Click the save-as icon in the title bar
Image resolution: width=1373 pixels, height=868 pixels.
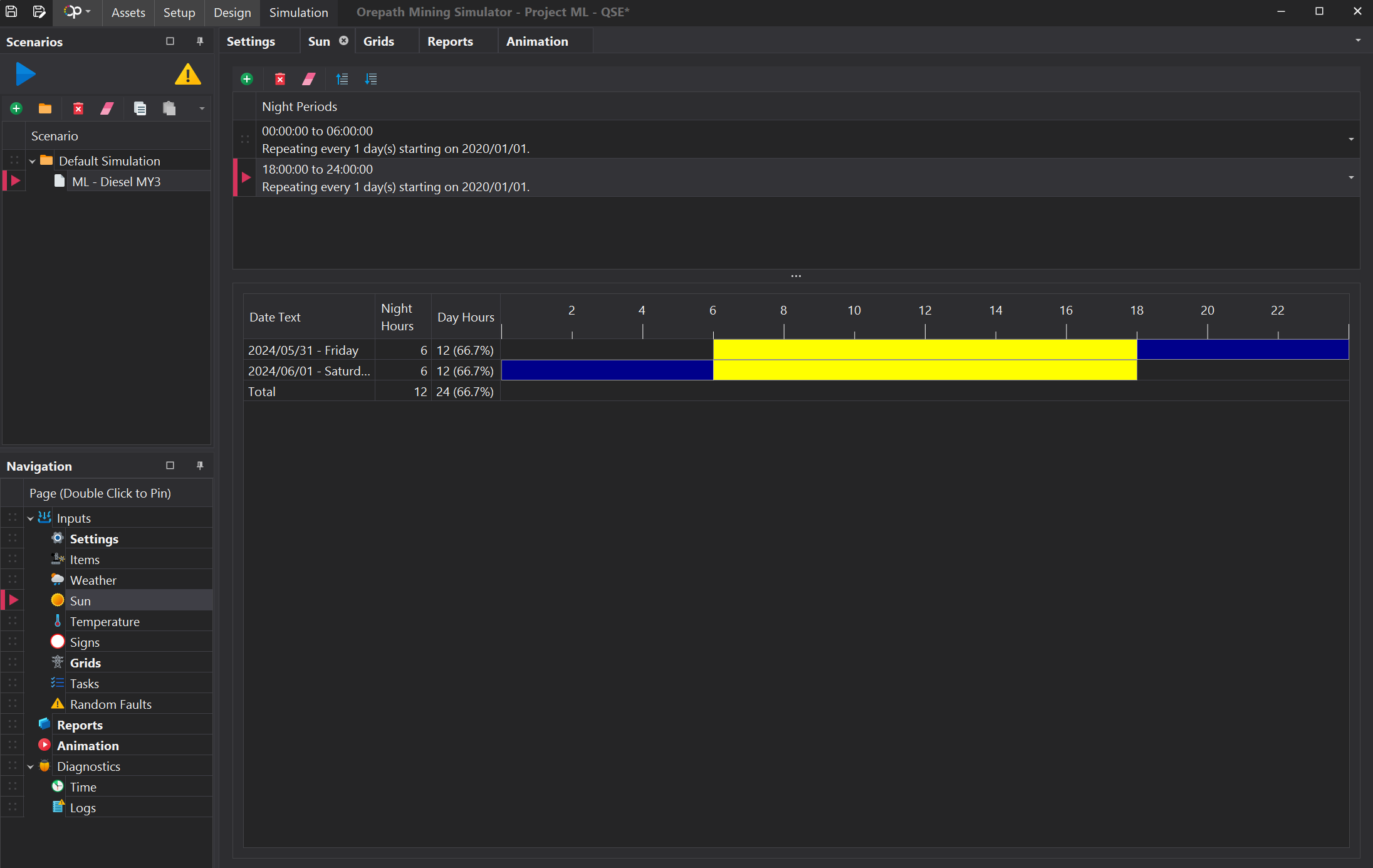(39, 12)
